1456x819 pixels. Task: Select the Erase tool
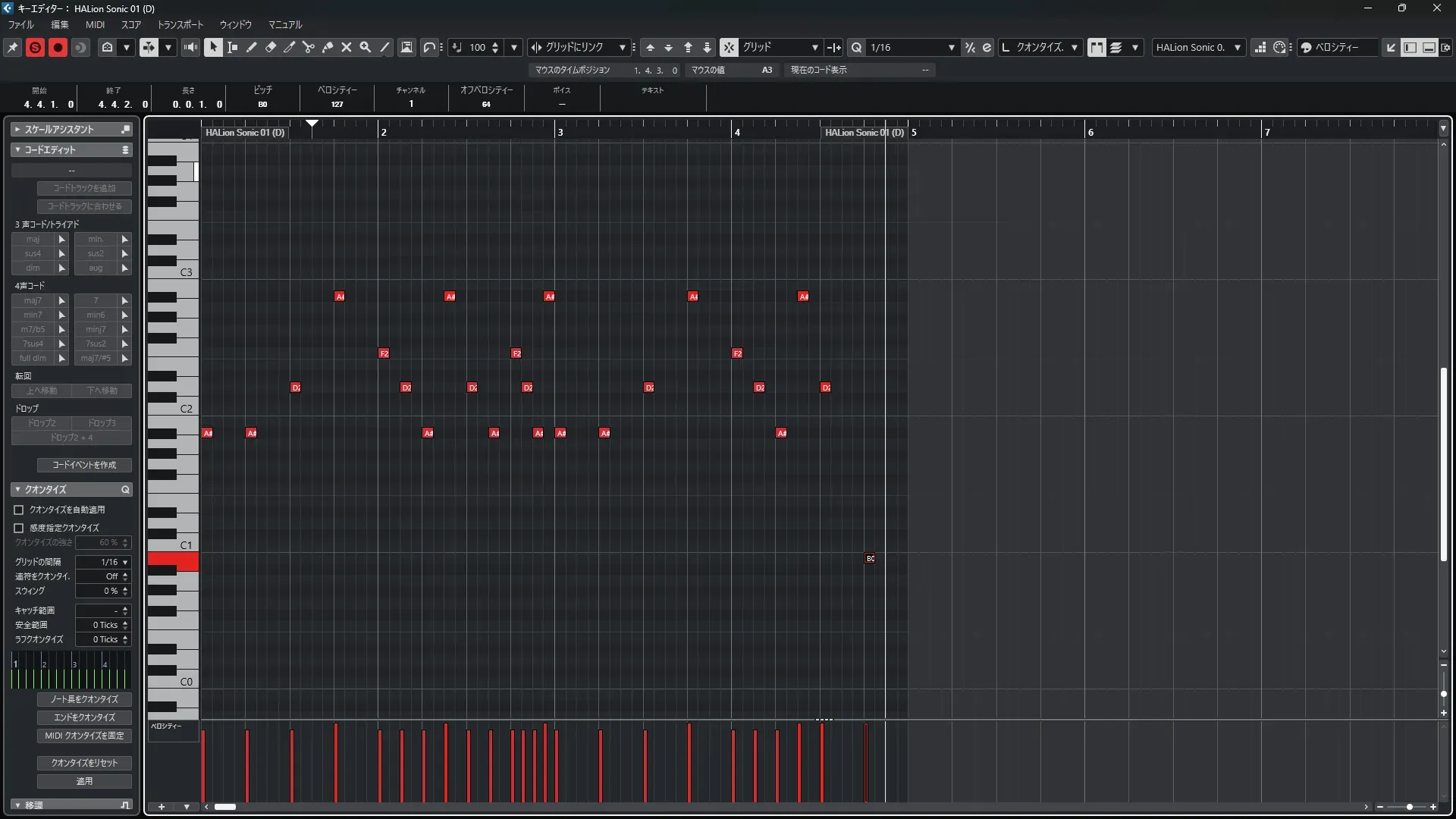click(x=271, y=47)
